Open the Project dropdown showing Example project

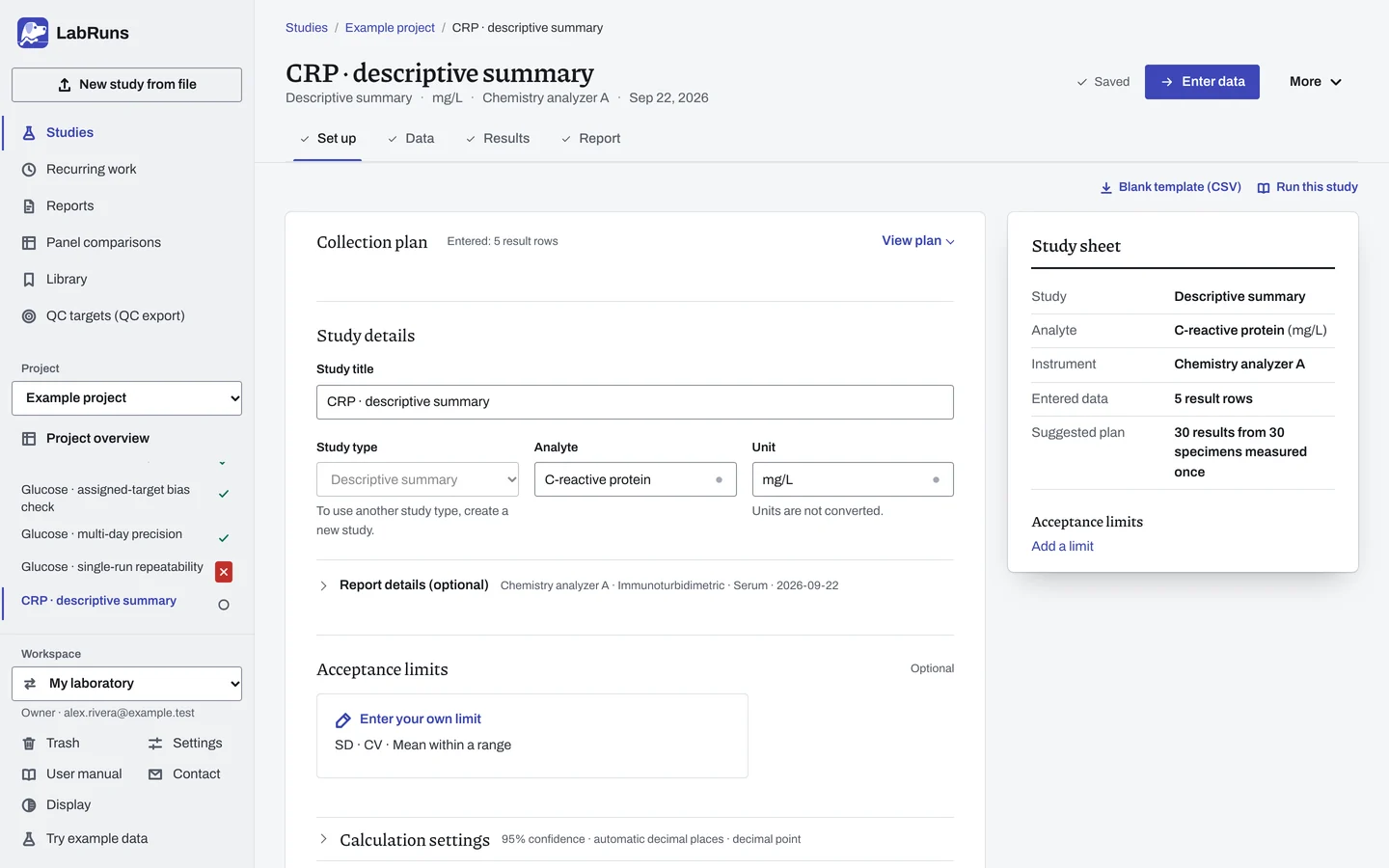(126, 398)
